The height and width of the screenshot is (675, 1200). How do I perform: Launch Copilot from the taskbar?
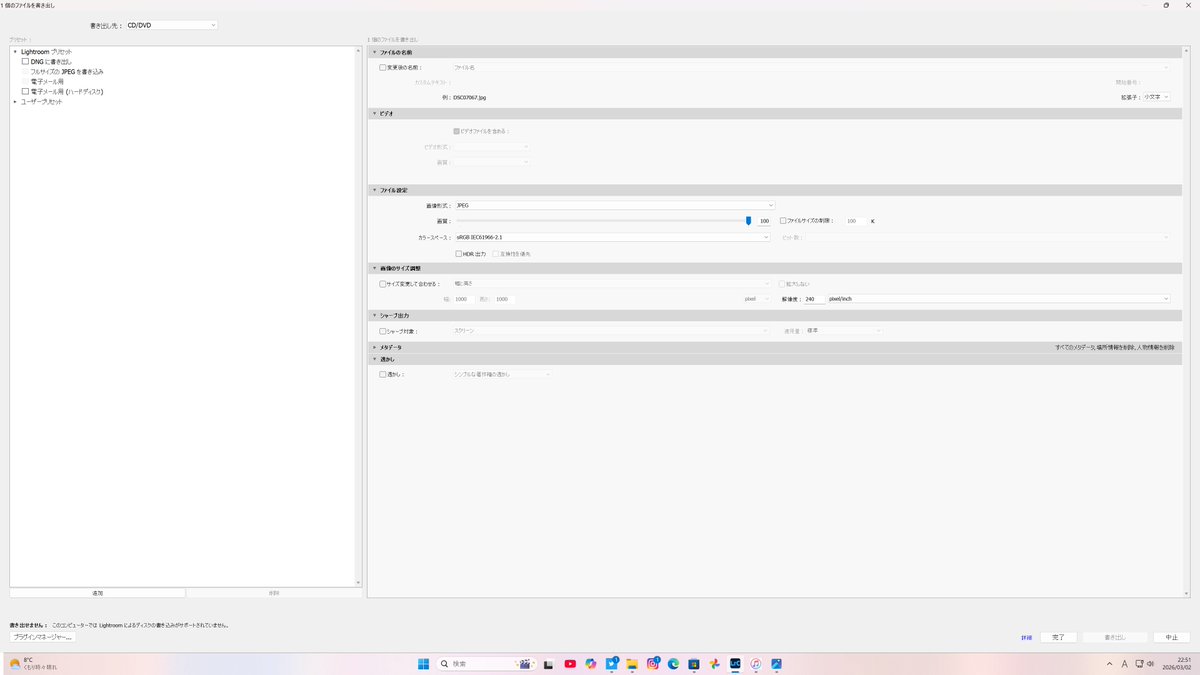coord(591,663)
